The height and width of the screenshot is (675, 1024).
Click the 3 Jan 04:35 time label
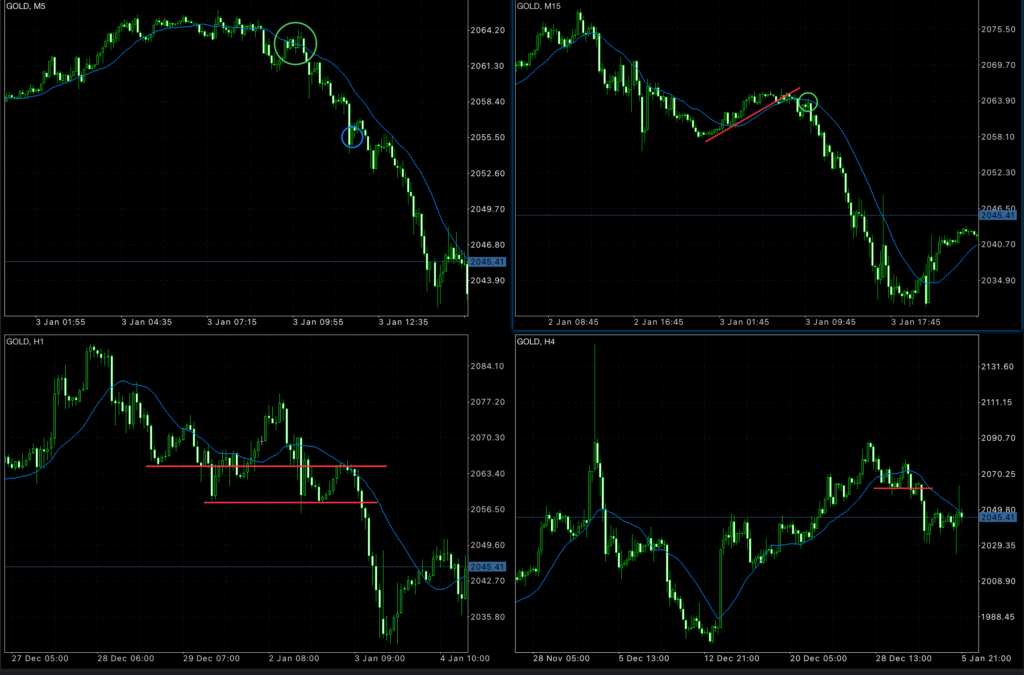146,322
